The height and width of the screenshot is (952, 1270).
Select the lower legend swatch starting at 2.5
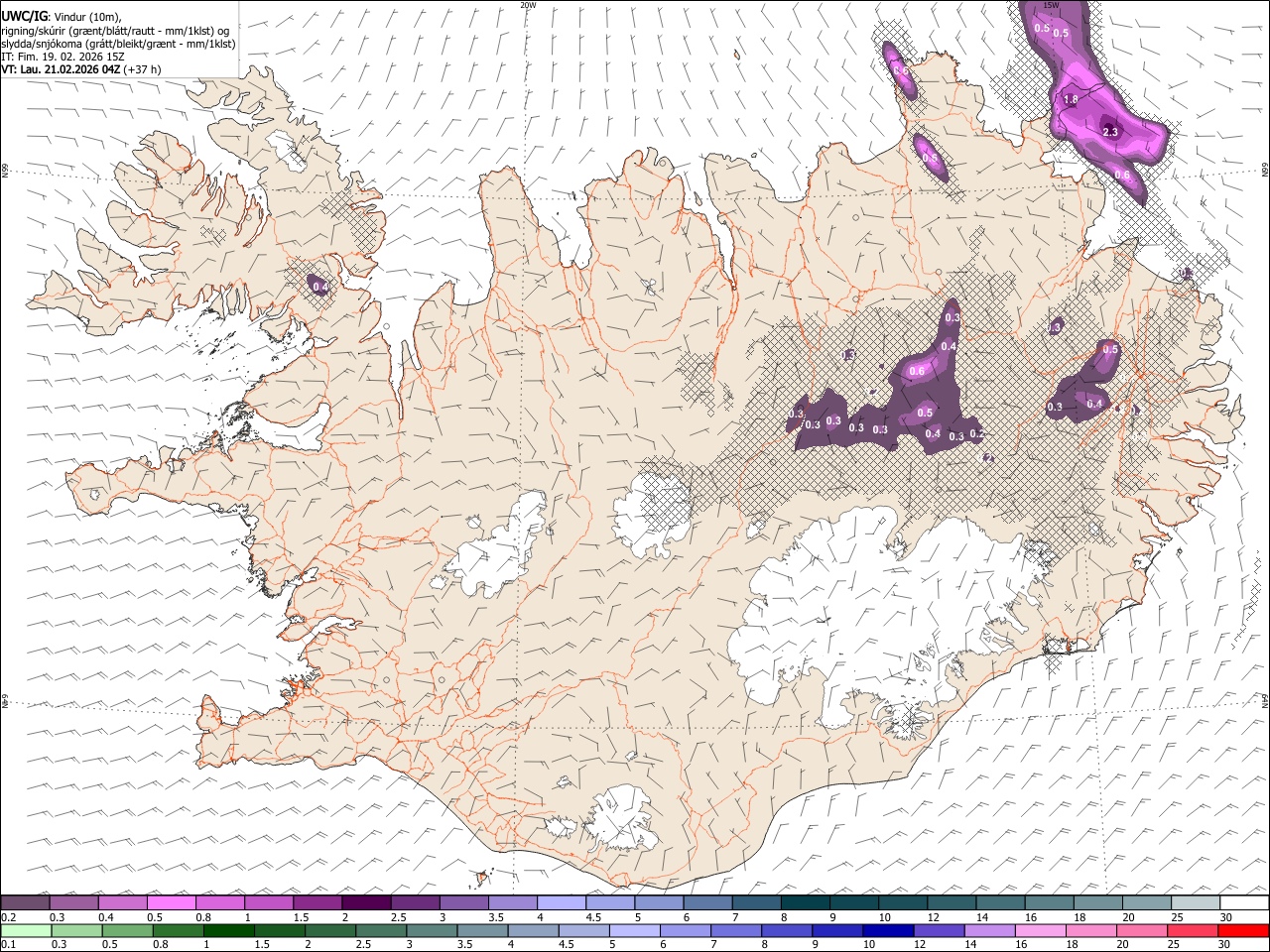pyautogui.click(x=380, y=930)
